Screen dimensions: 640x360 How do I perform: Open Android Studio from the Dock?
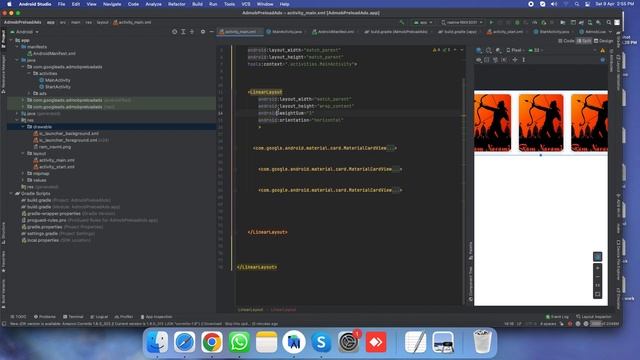(x=294, y=342)
